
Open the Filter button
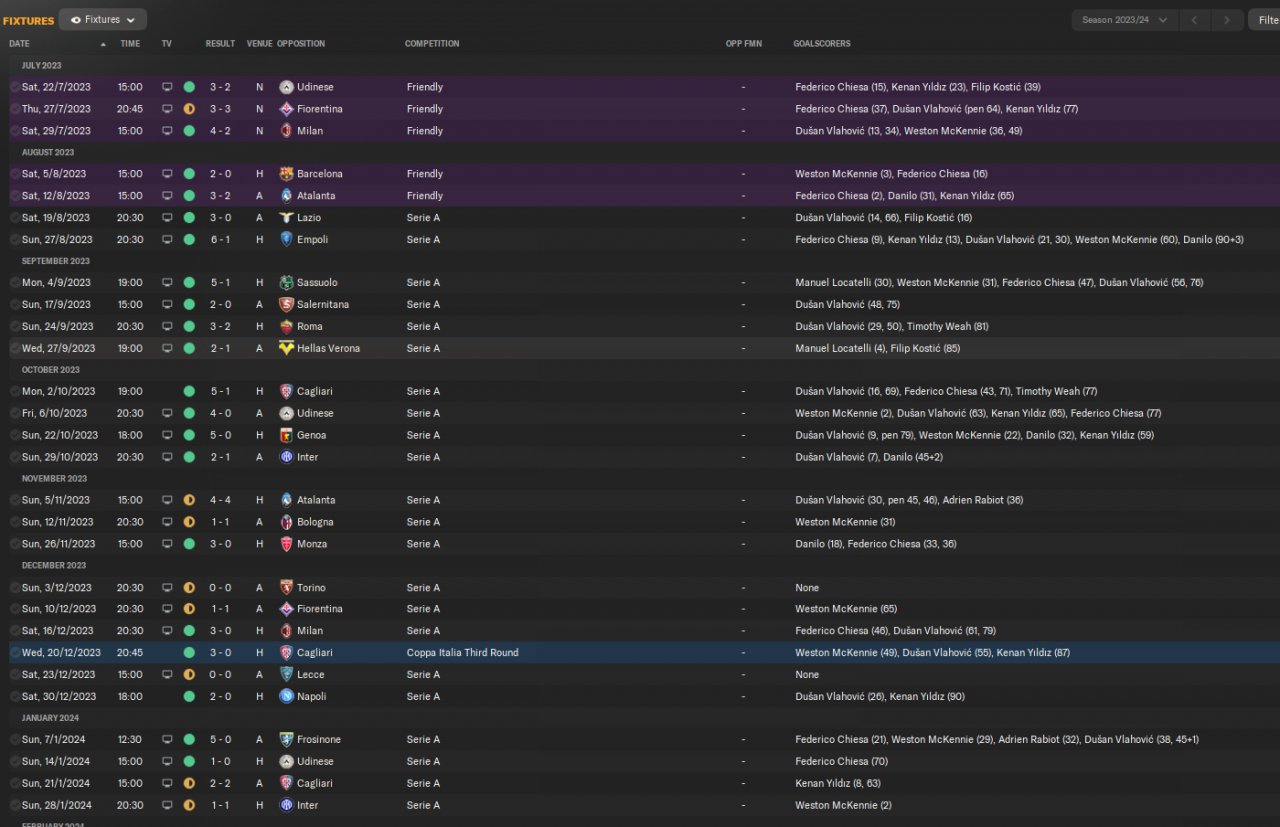pos(1264,20)
